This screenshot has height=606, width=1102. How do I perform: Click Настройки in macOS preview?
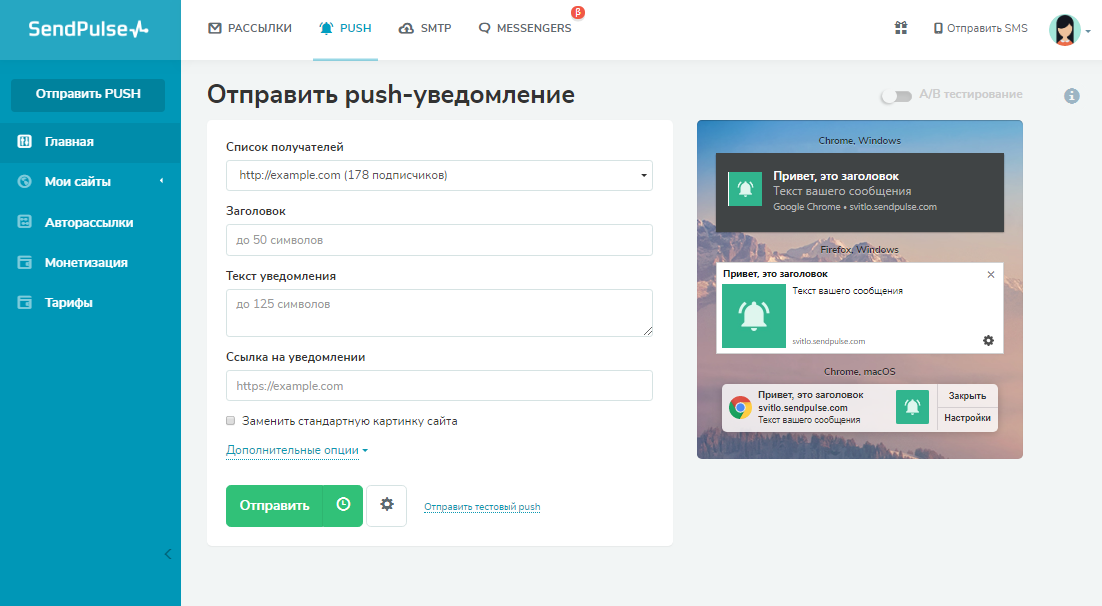pyautogui.click(x=967, y=418)
